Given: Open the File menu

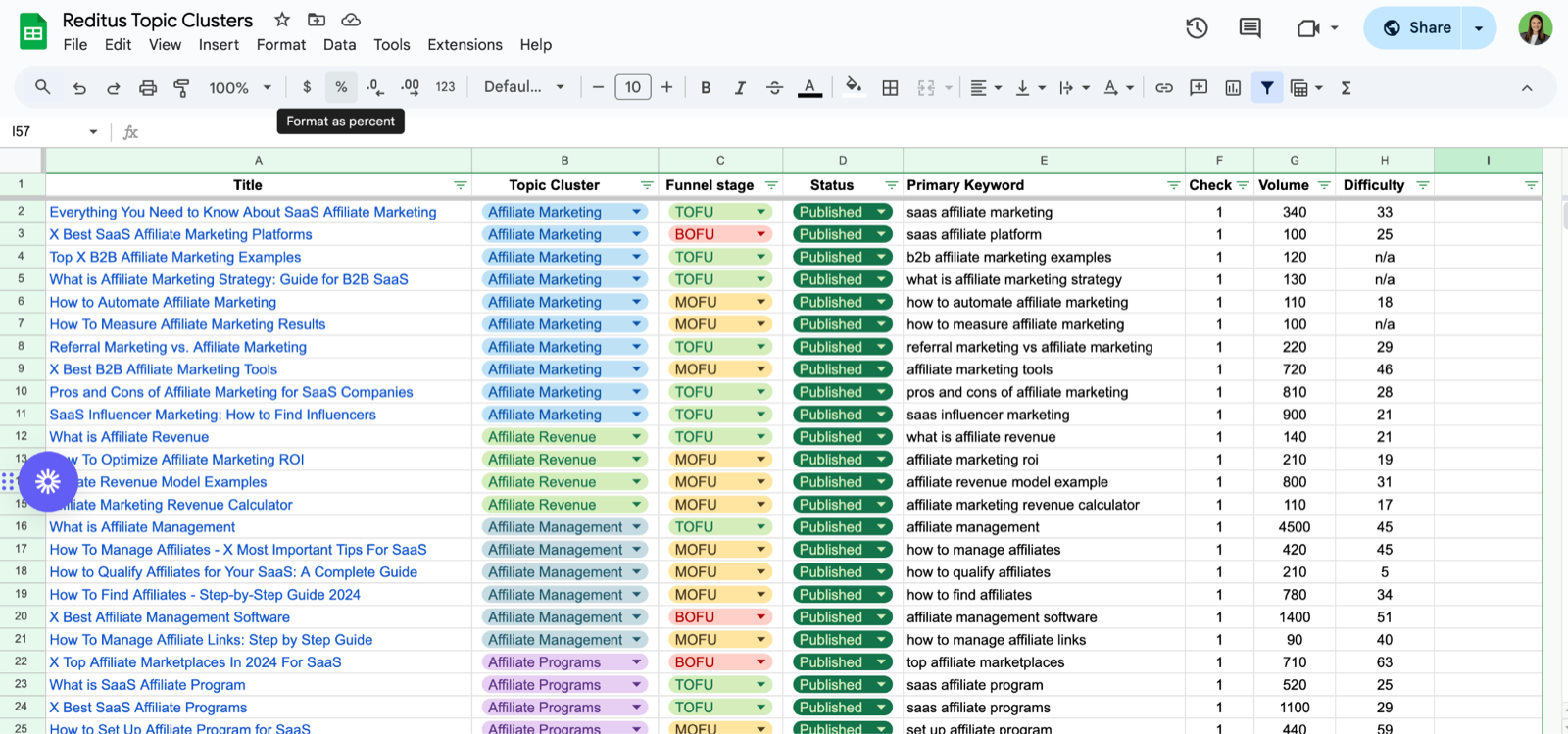Looking at the screenshot, I should (x=75, y=45).
